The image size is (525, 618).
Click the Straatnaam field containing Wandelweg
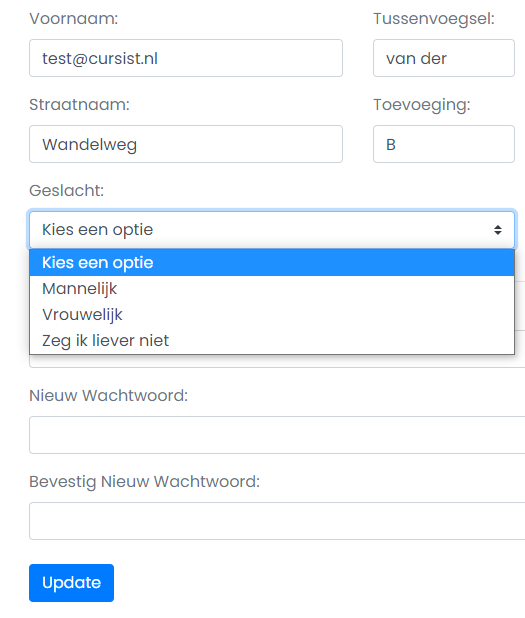click(x=186, y=144)
